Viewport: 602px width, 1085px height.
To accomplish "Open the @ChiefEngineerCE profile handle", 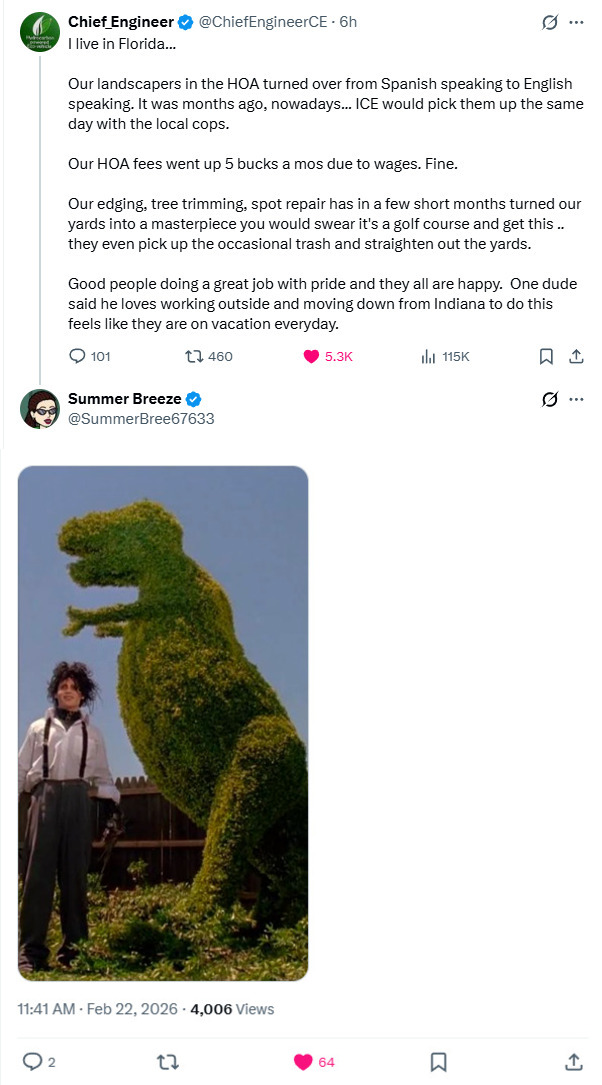I will tap(267, 22).
